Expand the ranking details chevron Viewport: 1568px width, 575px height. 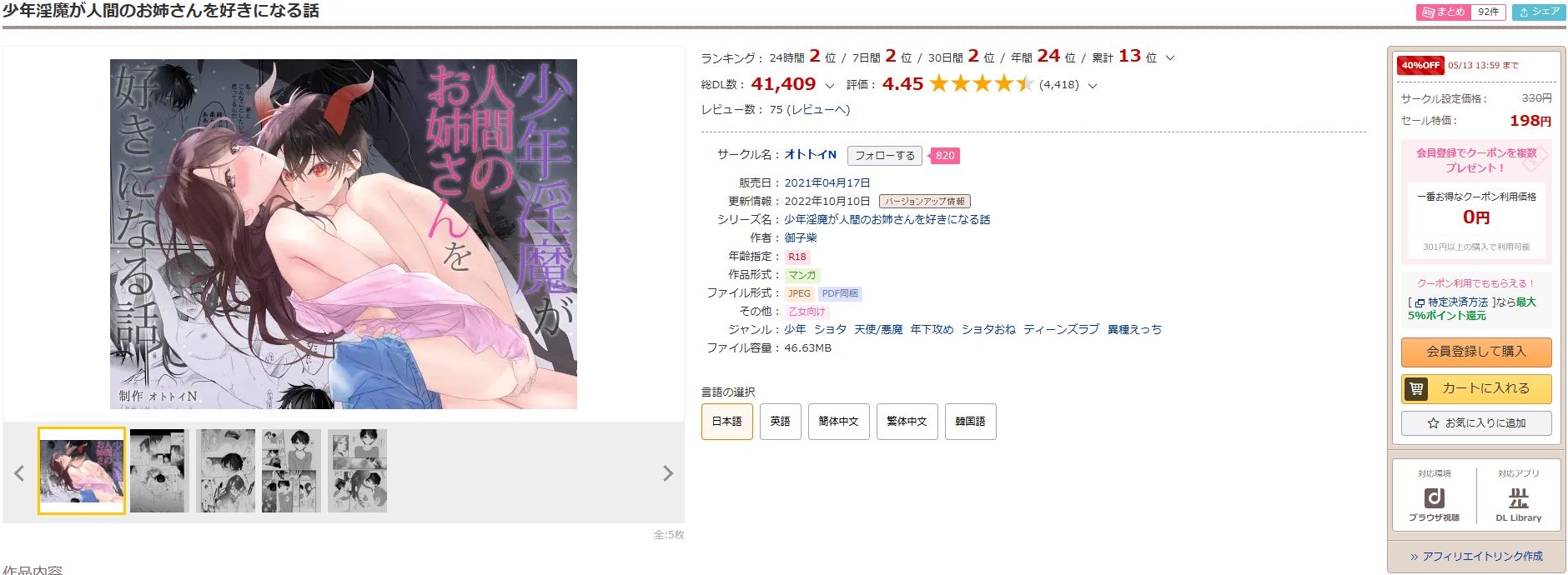(x=1170, y=57)
